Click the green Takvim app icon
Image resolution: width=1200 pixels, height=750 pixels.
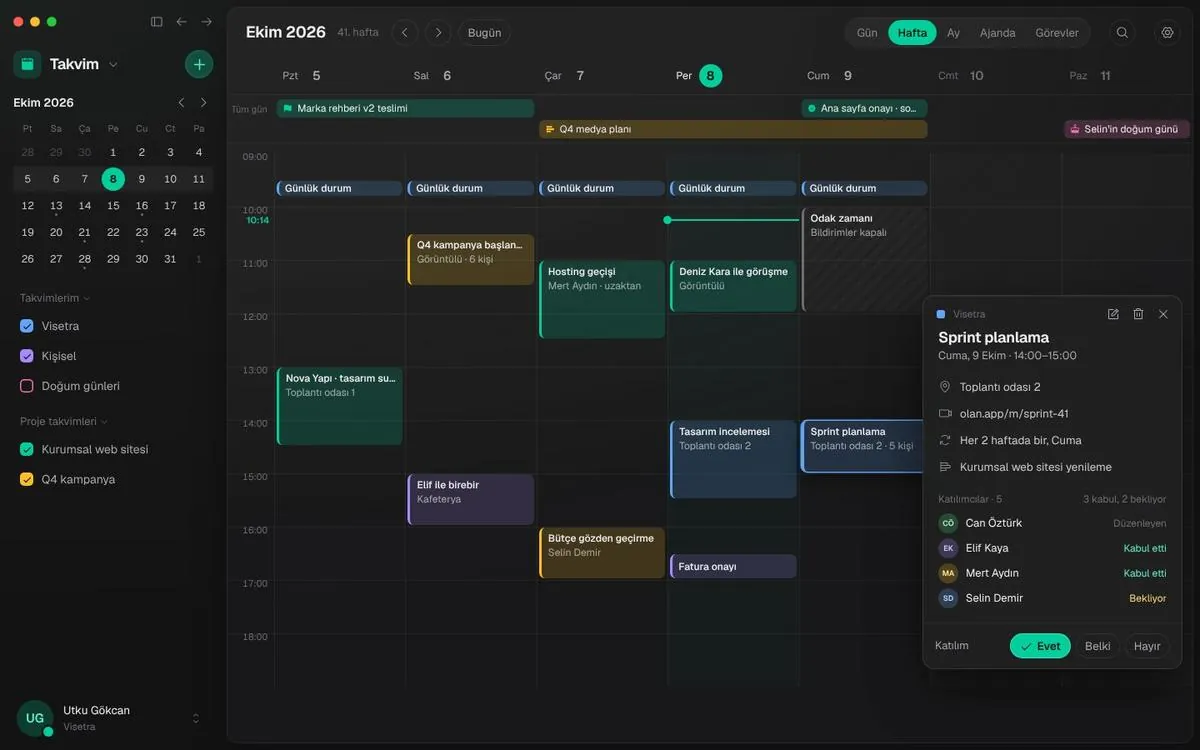coord(27,64)
